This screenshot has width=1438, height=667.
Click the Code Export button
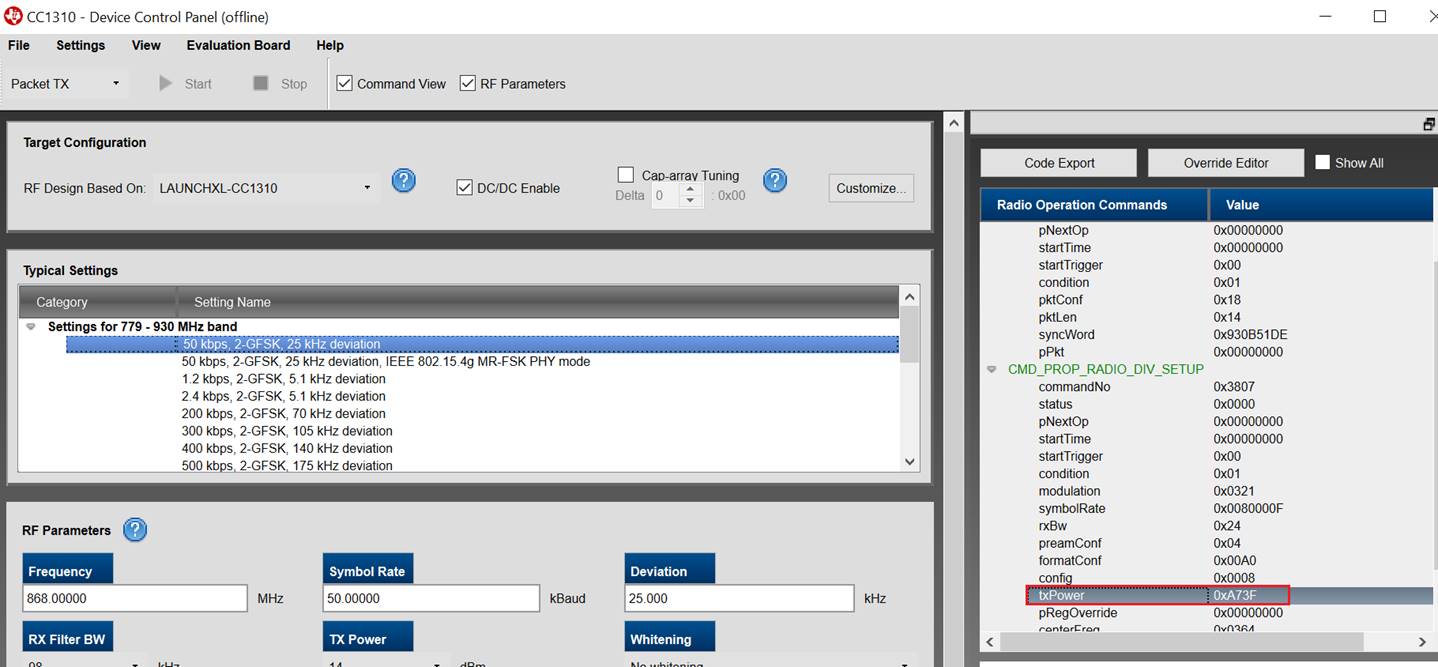1059,163
